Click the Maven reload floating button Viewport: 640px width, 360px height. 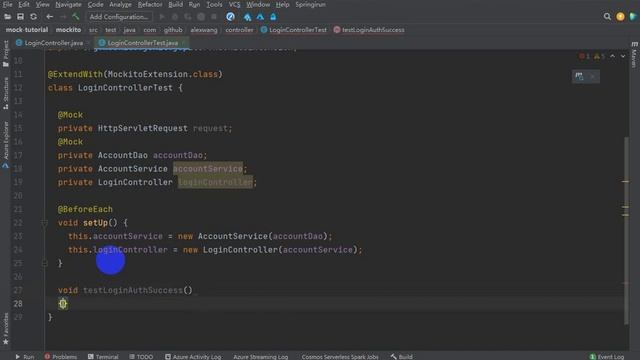click(579, 76)
